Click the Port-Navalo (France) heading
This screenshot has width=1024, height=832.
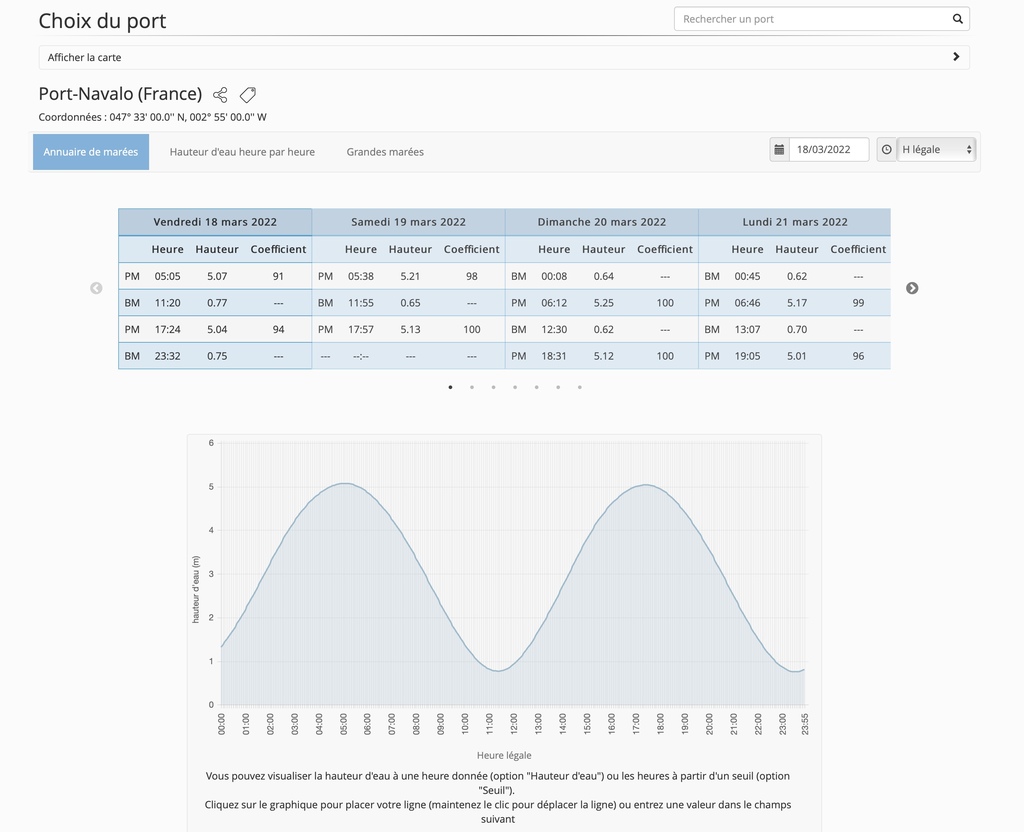click(x=120, y=94)
